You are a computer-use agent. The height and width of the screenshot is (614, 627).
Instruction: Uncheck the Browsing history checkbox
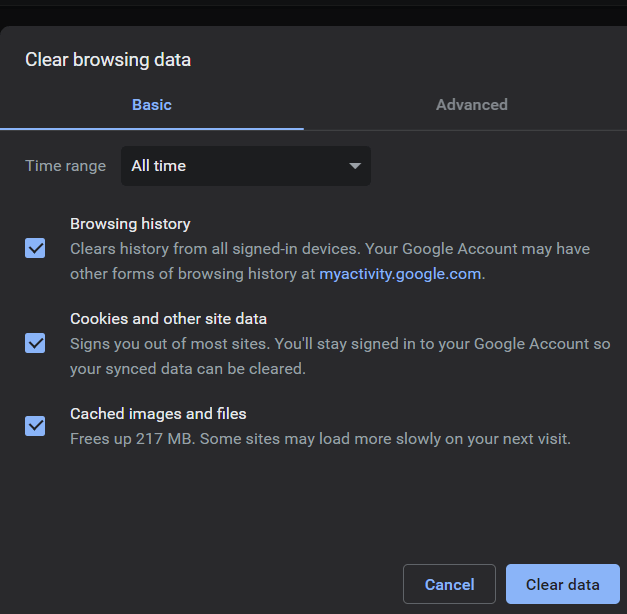click(35, 248)
